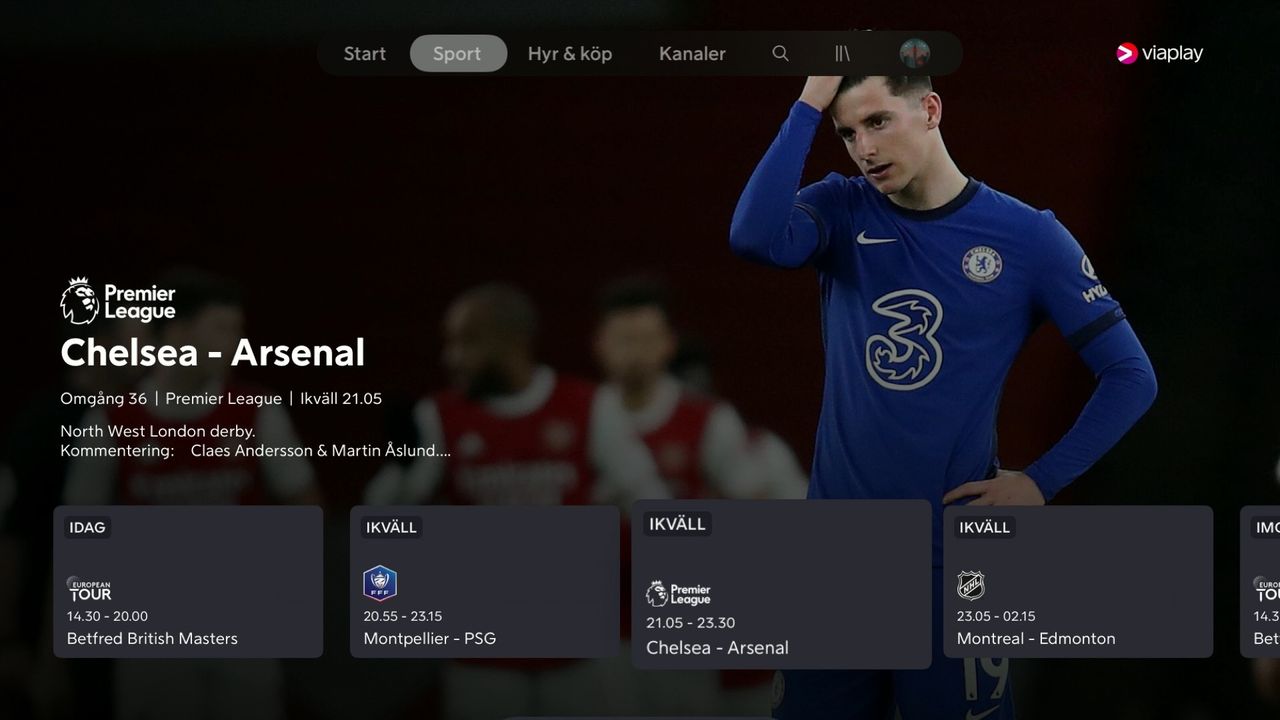Click the NHL logo on Montreal card
1280x720 pixels.
971,585
